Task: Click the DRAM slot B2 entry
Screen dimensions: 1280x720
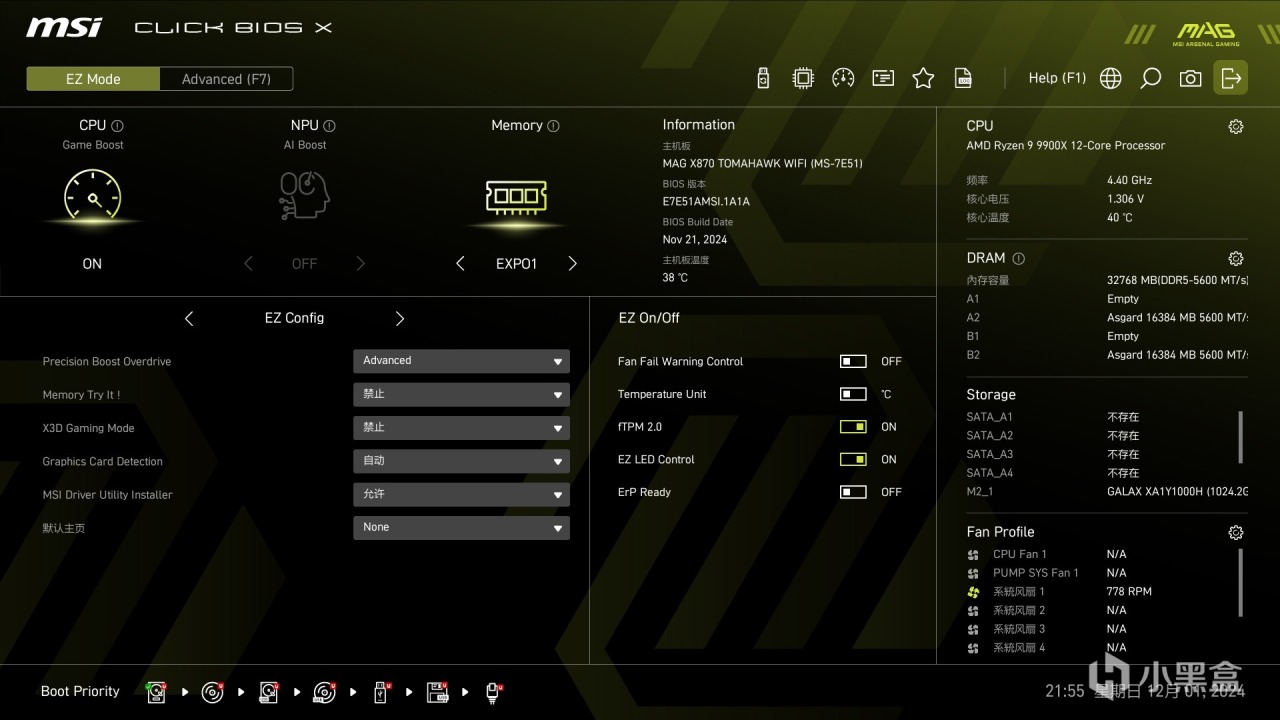Action: click(x=1106, y=355)
